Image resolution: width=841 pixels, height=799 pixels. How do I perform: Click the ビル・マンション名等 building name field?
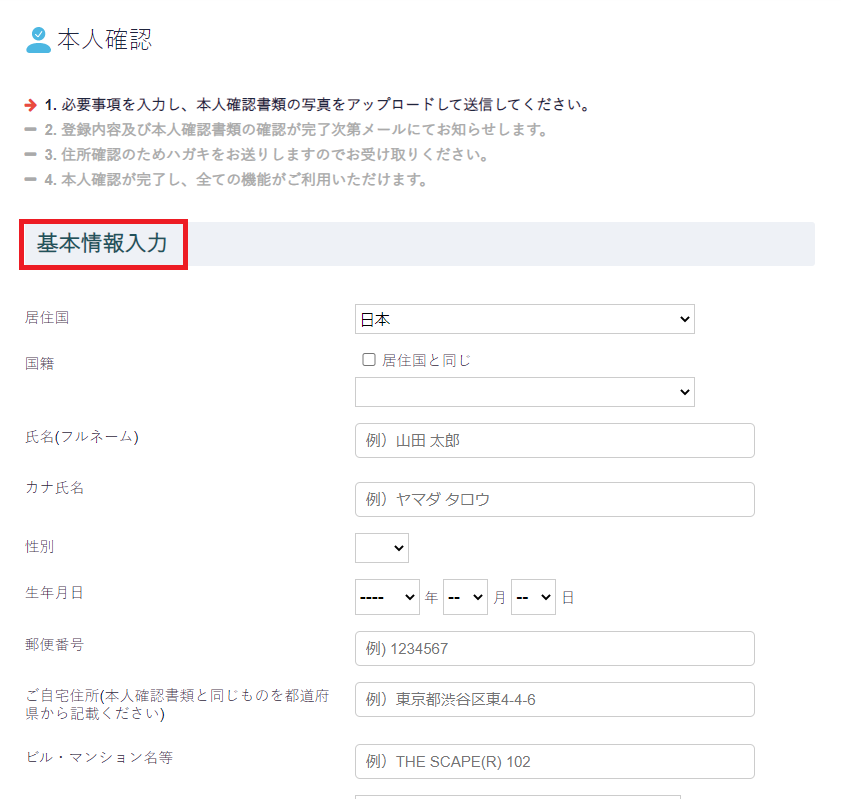[x=555, y=761]
